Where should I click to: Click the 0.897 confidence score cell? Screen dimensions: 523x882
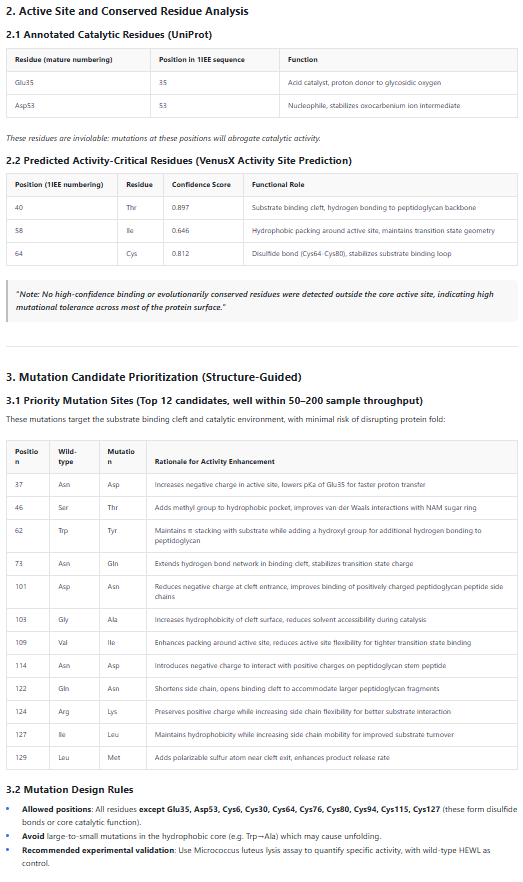click(x=204, y=208)
